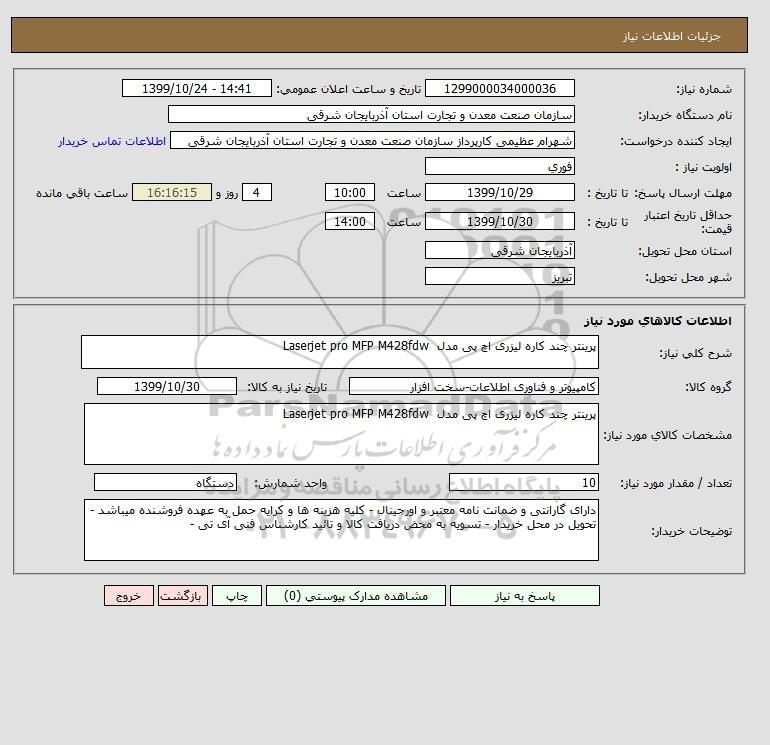The height and width of the screenshot is (745, 770).
Task: Click the quantity field showing 10
Action: [524, 483]
